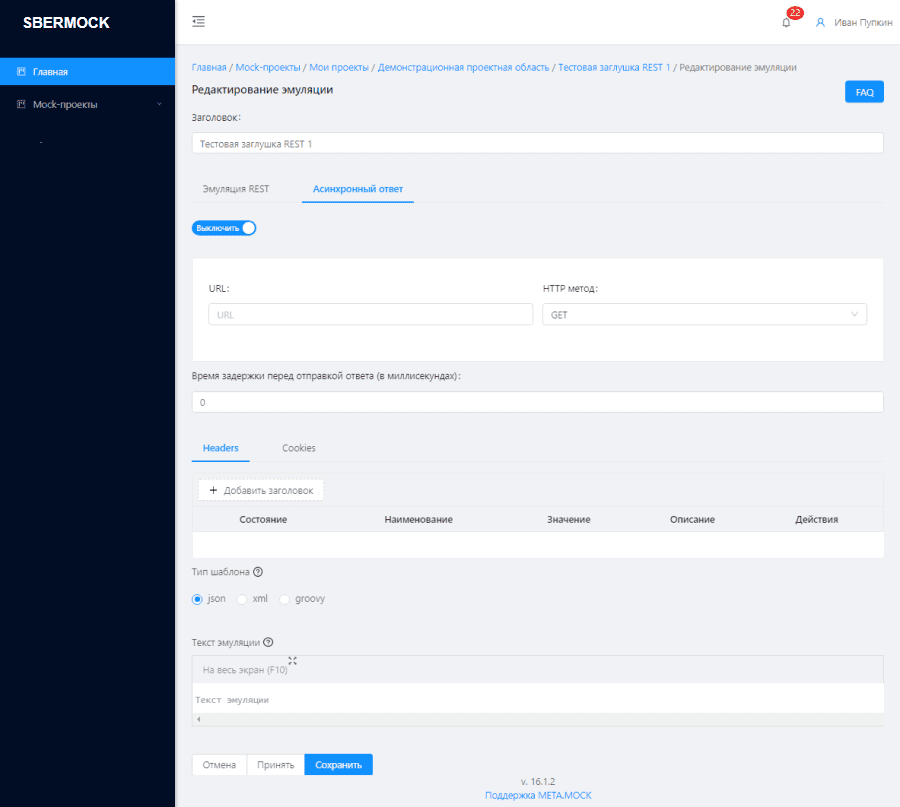Click the user profile icon beside Иван Пупкин
The width and height of the screenshot is (900, 807).
coord(819,21)
